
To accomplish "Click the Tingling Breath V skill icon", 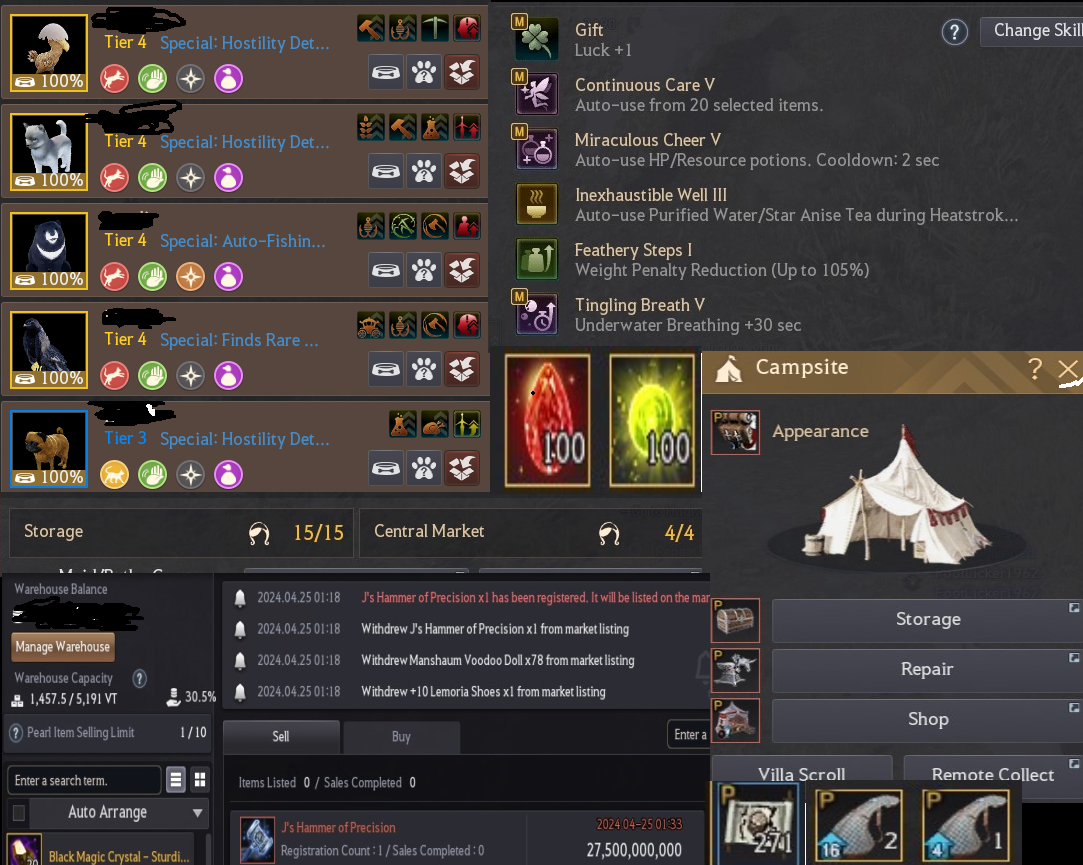I will [537, 314].
